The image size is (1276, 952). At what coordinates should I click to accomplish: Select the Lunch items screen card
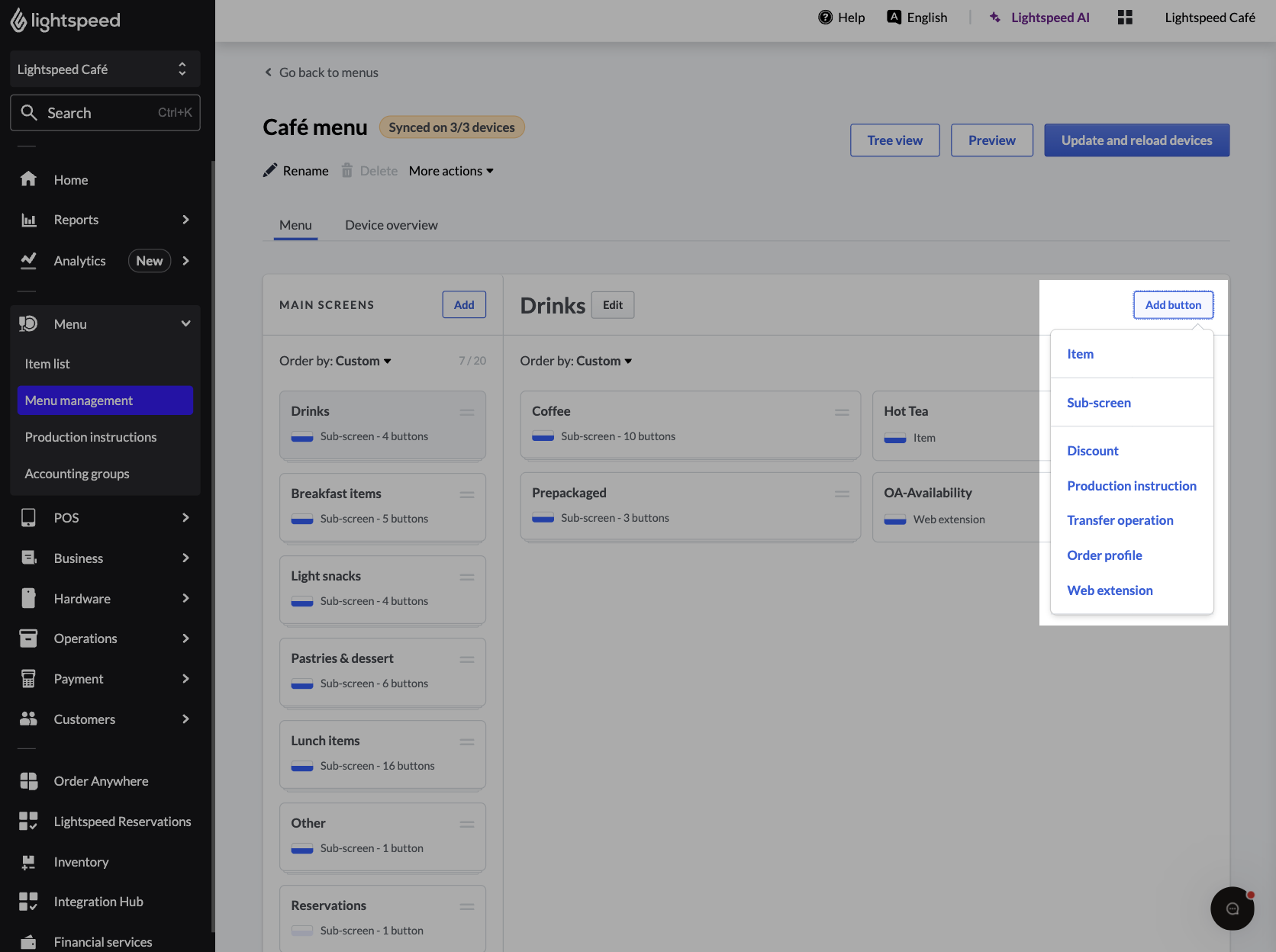[382, 755]
